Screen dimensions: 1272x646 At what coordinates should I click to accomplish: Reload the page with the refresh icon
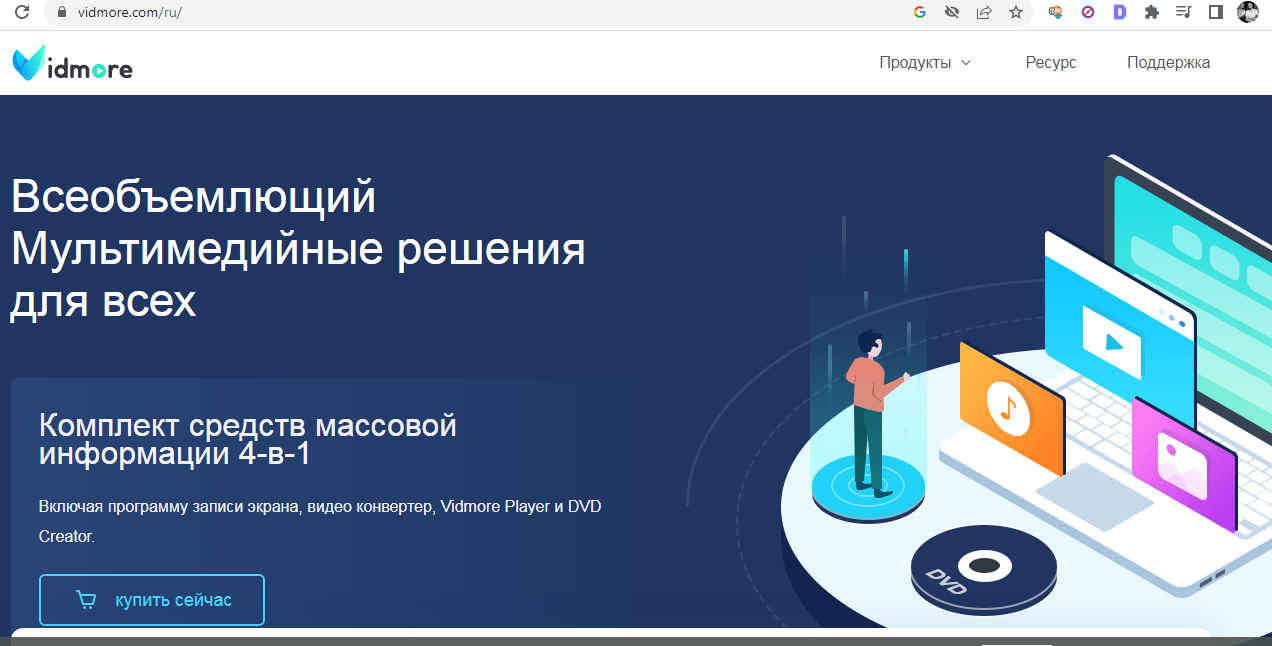[22, 13]
